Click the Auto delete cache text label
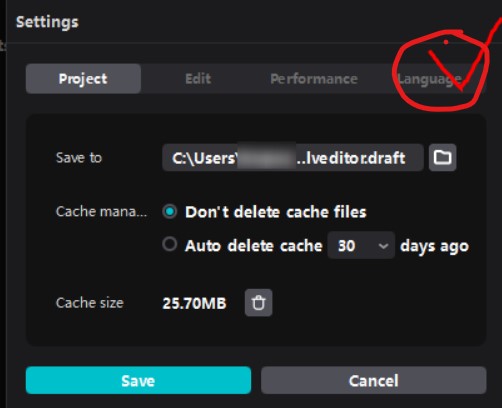The image size is (502, 408). tap(254, 246)
